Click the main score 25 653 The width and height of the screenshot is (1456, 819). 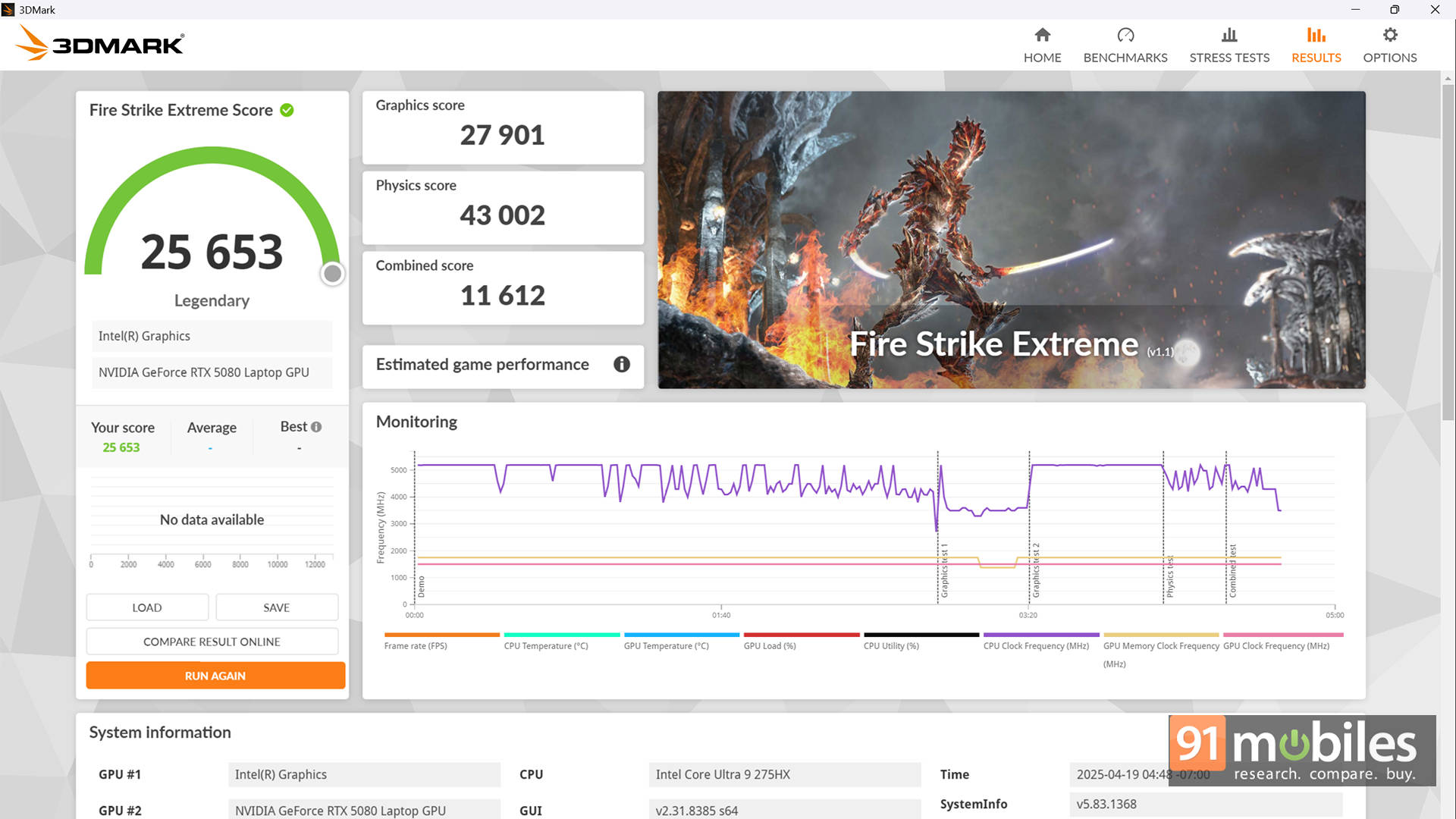point(212,252)
